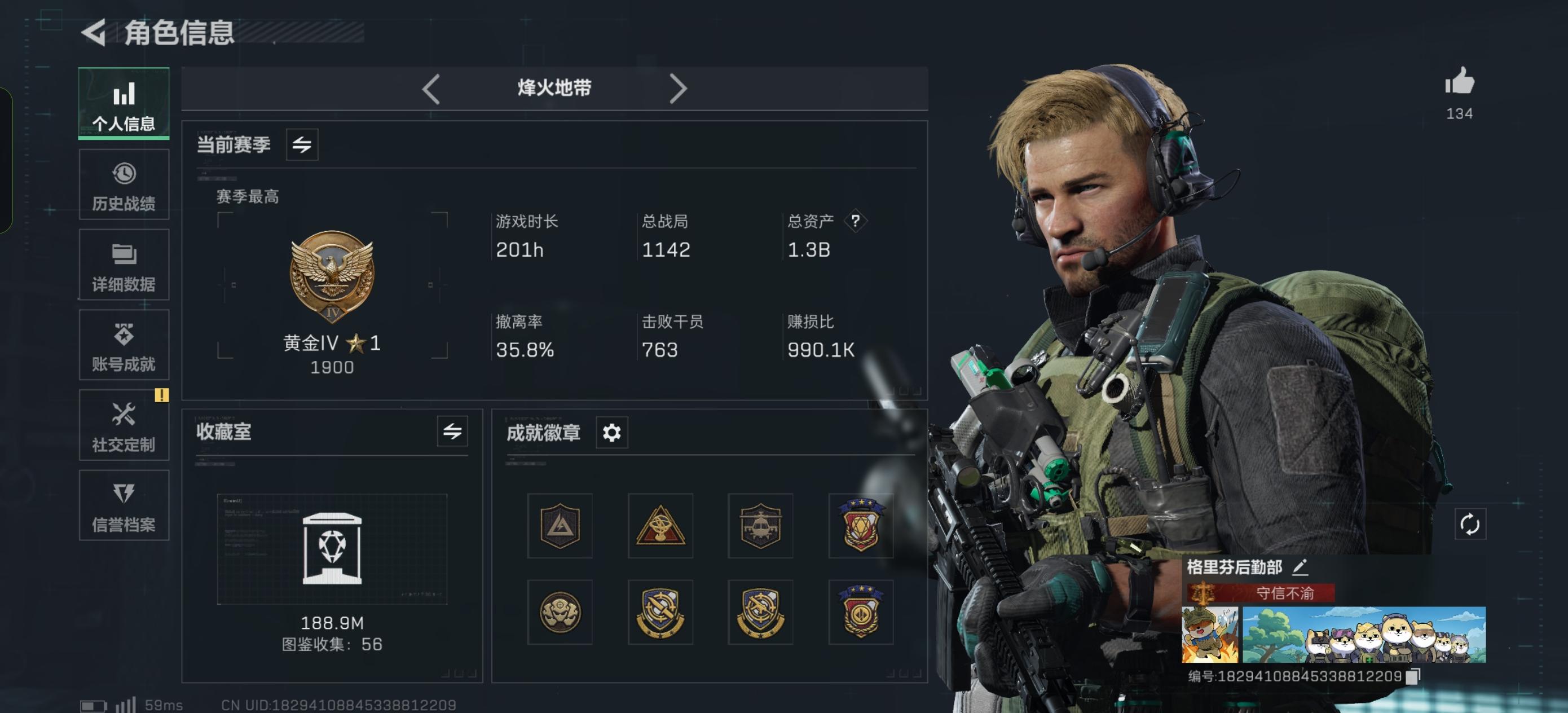Copy the 编号 ID with the copy icon

point(1413,676)
